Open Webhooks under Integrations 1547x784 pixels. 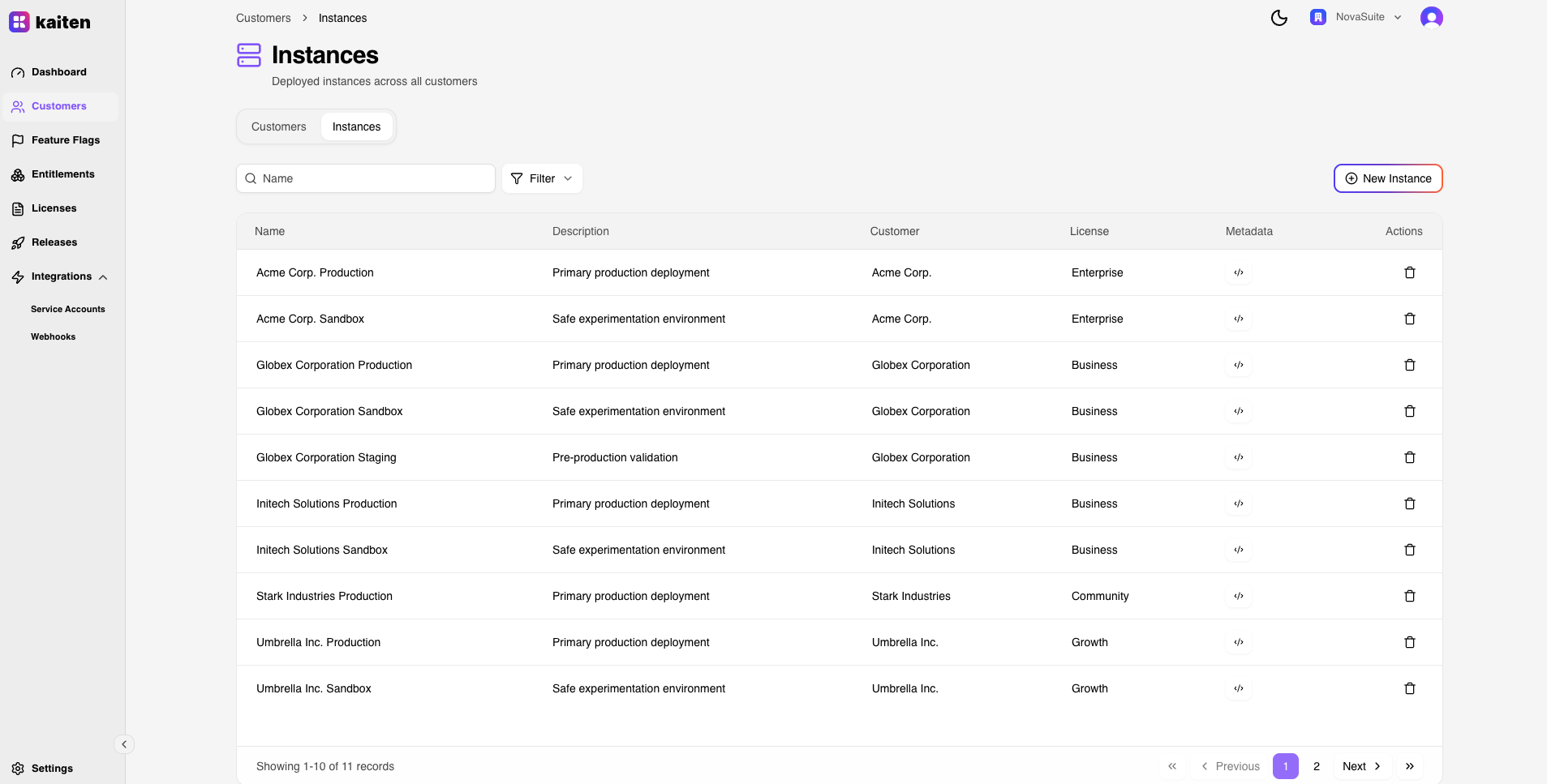click(x=53, y=336)
